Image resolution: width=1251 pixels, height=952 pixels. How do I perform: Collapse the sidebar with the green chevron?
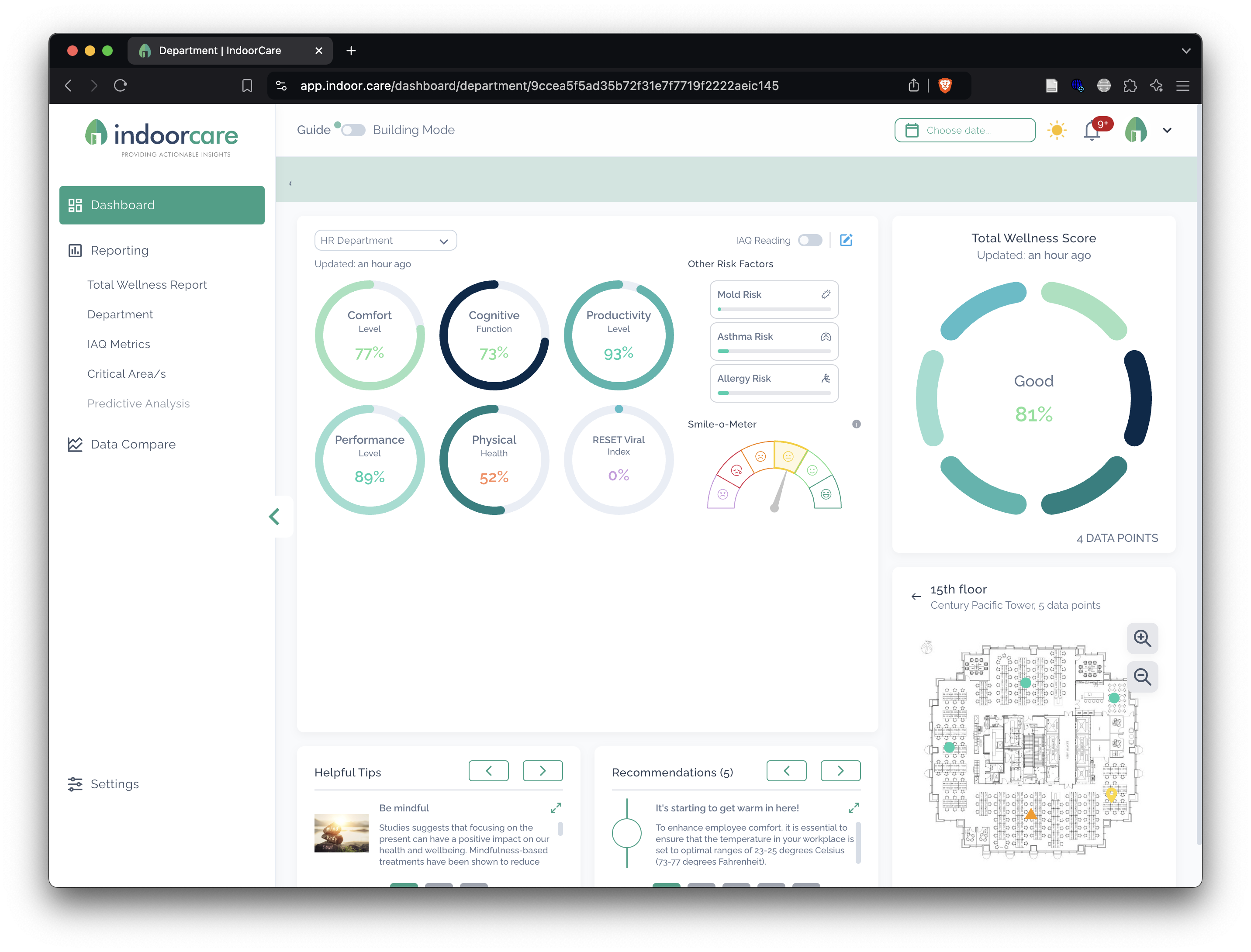[x=274, y=516]
